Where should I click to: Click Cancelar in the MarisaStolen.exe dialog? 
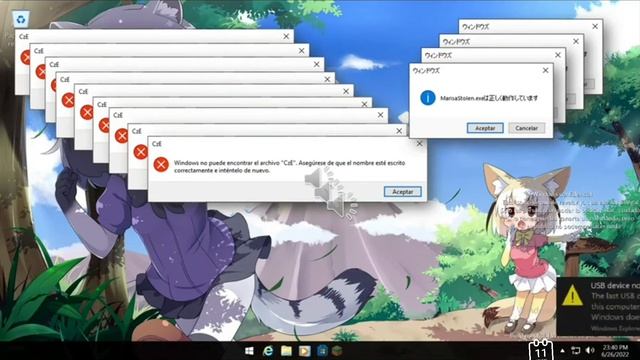[x=526, y=128]
